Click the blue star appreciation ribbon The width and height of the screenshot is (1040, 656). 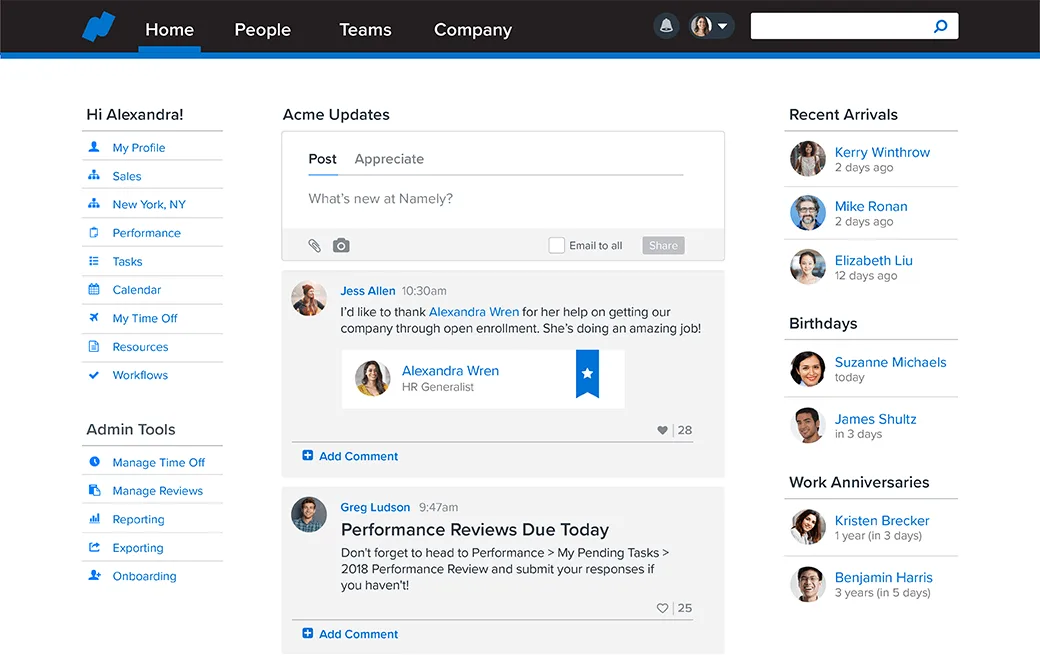pos(587,373)
